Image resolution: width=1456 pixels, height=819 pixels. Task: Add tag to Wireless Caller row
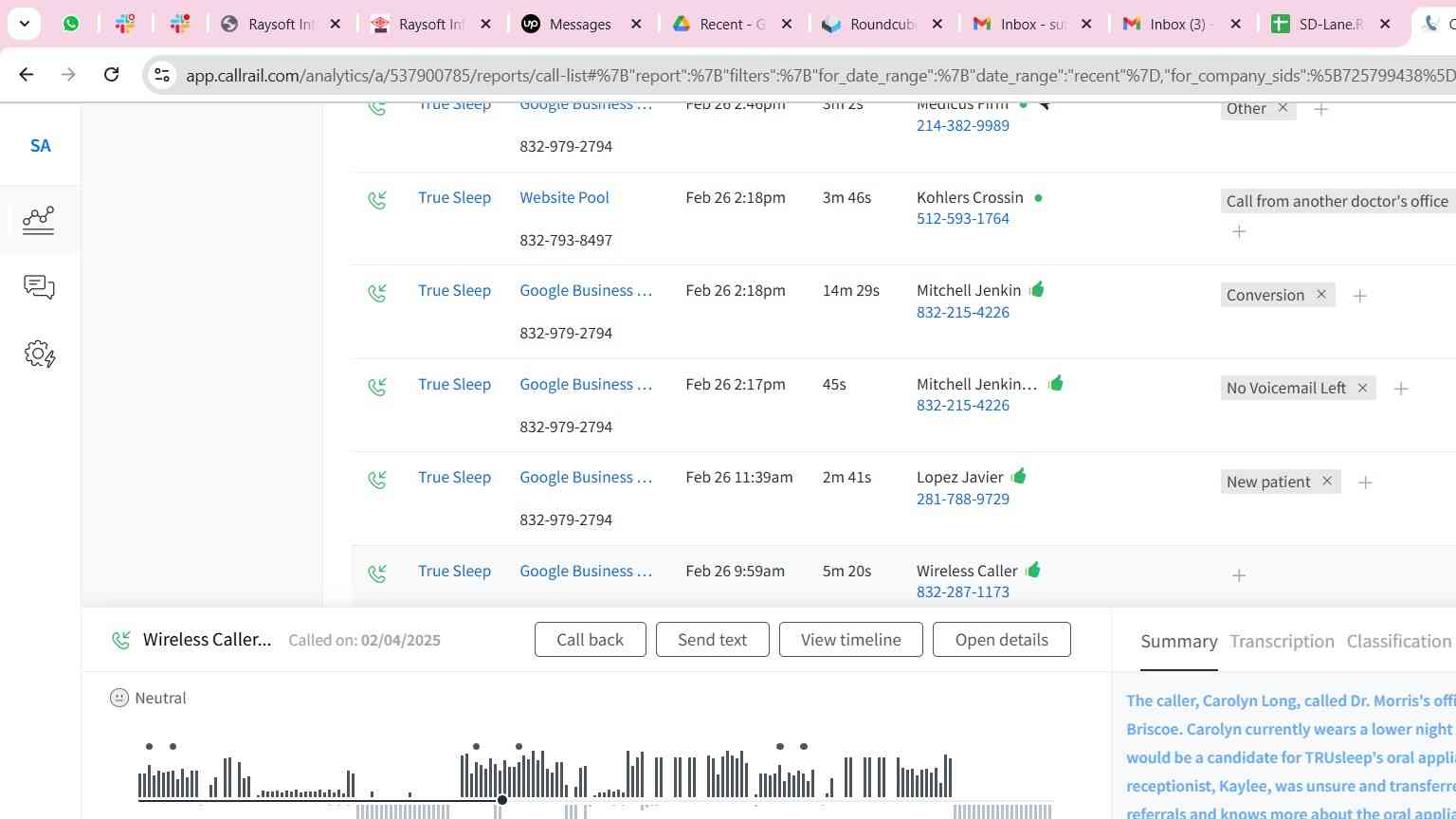1239,575
